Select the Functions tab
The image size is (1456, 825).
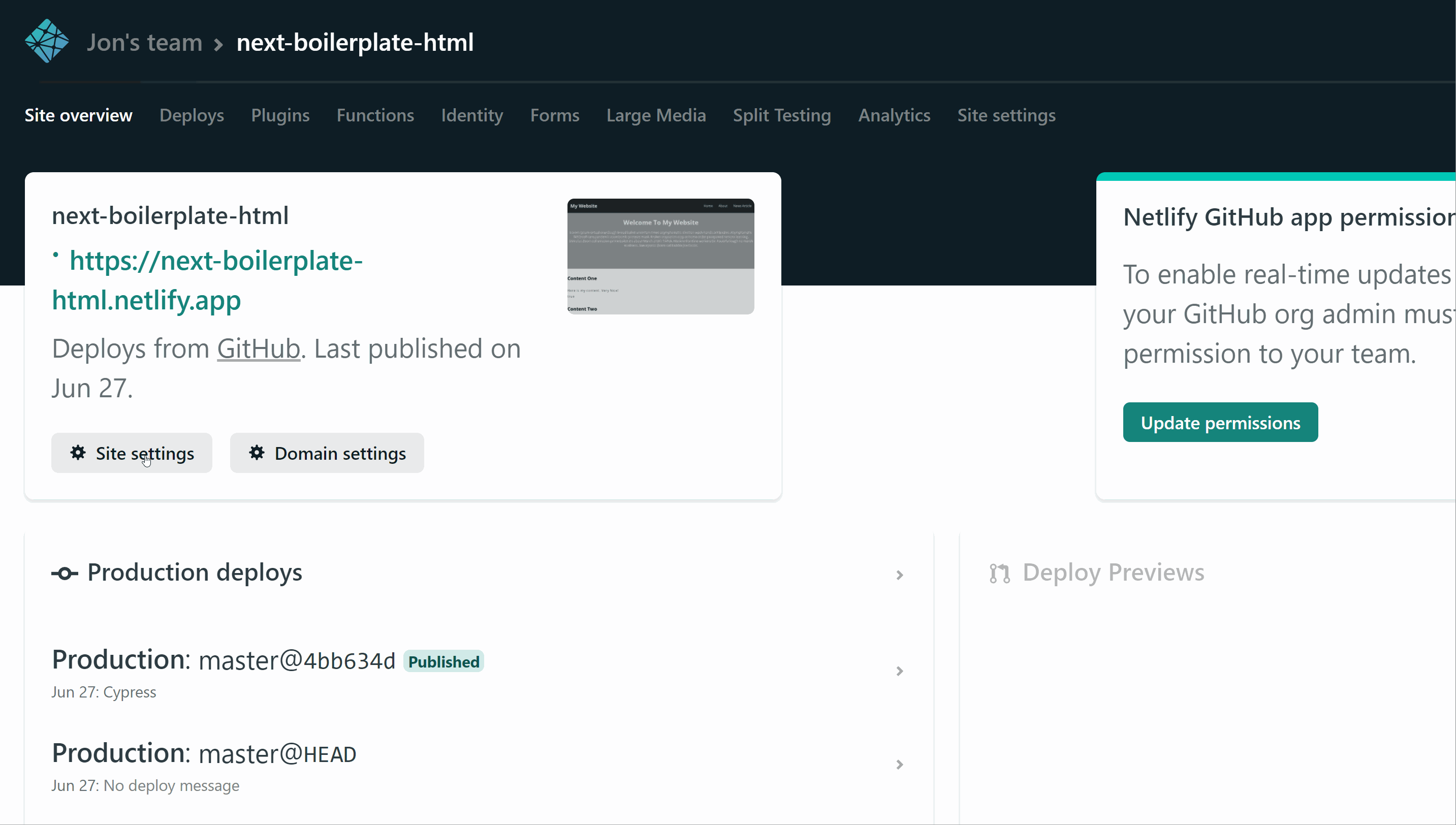click(375, 115)
